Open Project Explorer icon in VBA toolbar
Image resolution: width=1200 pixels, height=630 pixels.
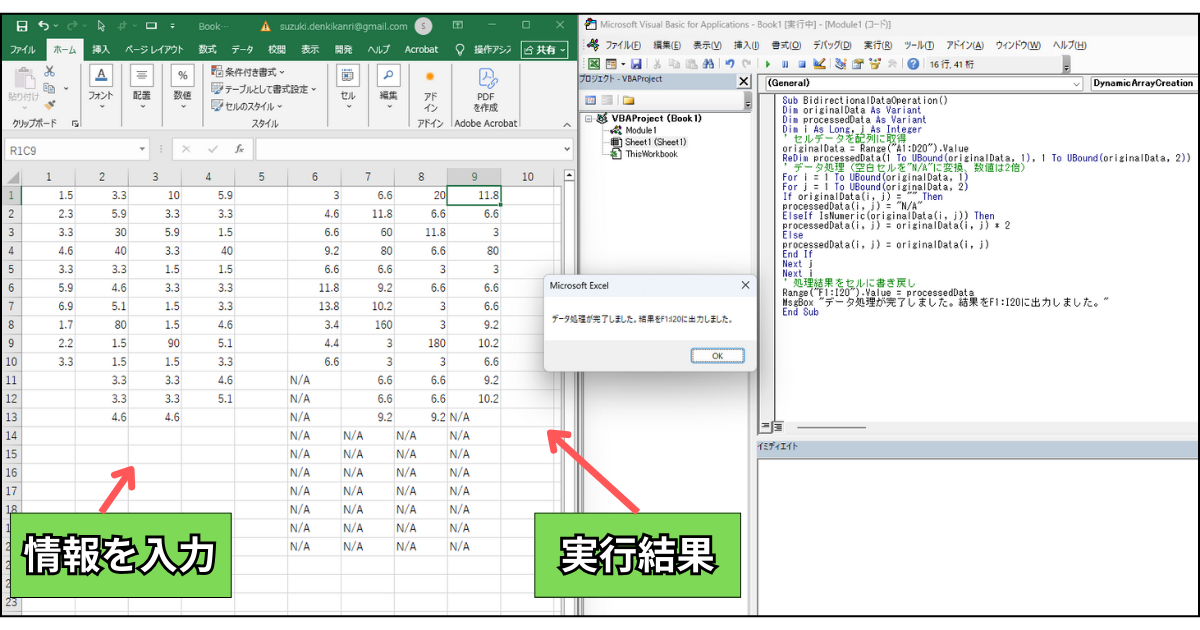point(841,64)
